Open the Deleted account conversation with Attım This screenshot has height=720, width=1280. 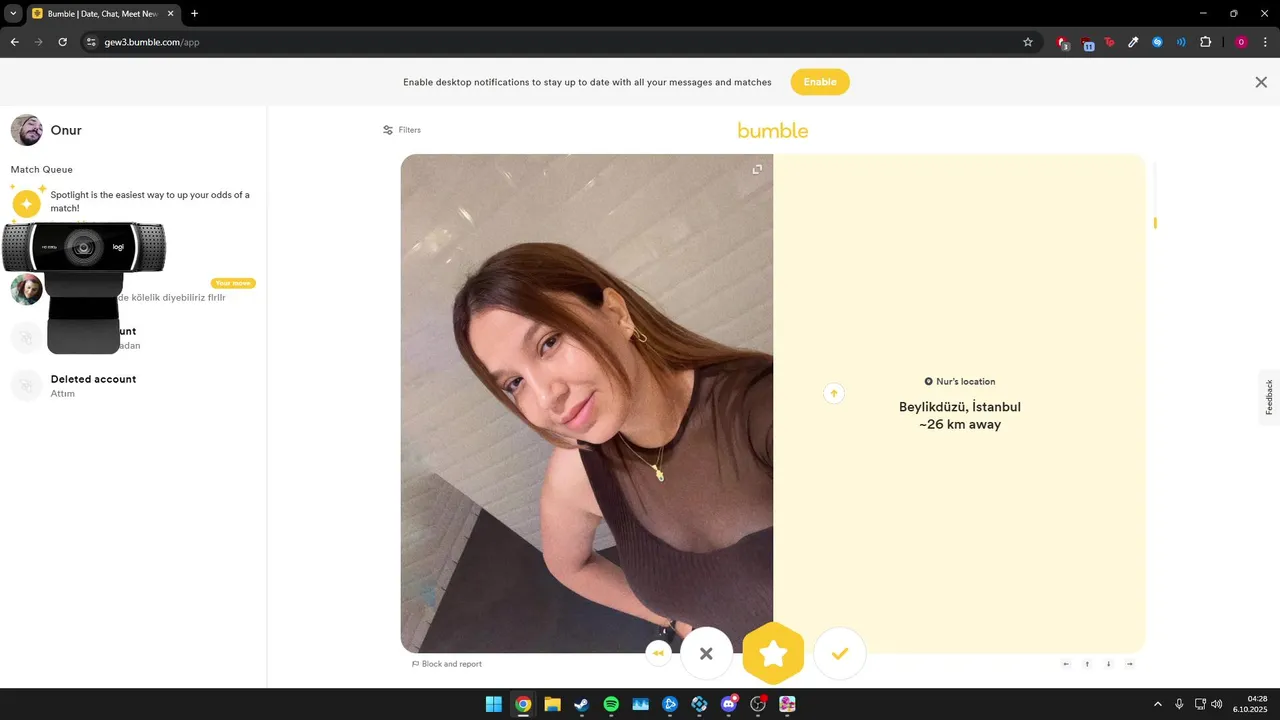(x=133, y=386)
